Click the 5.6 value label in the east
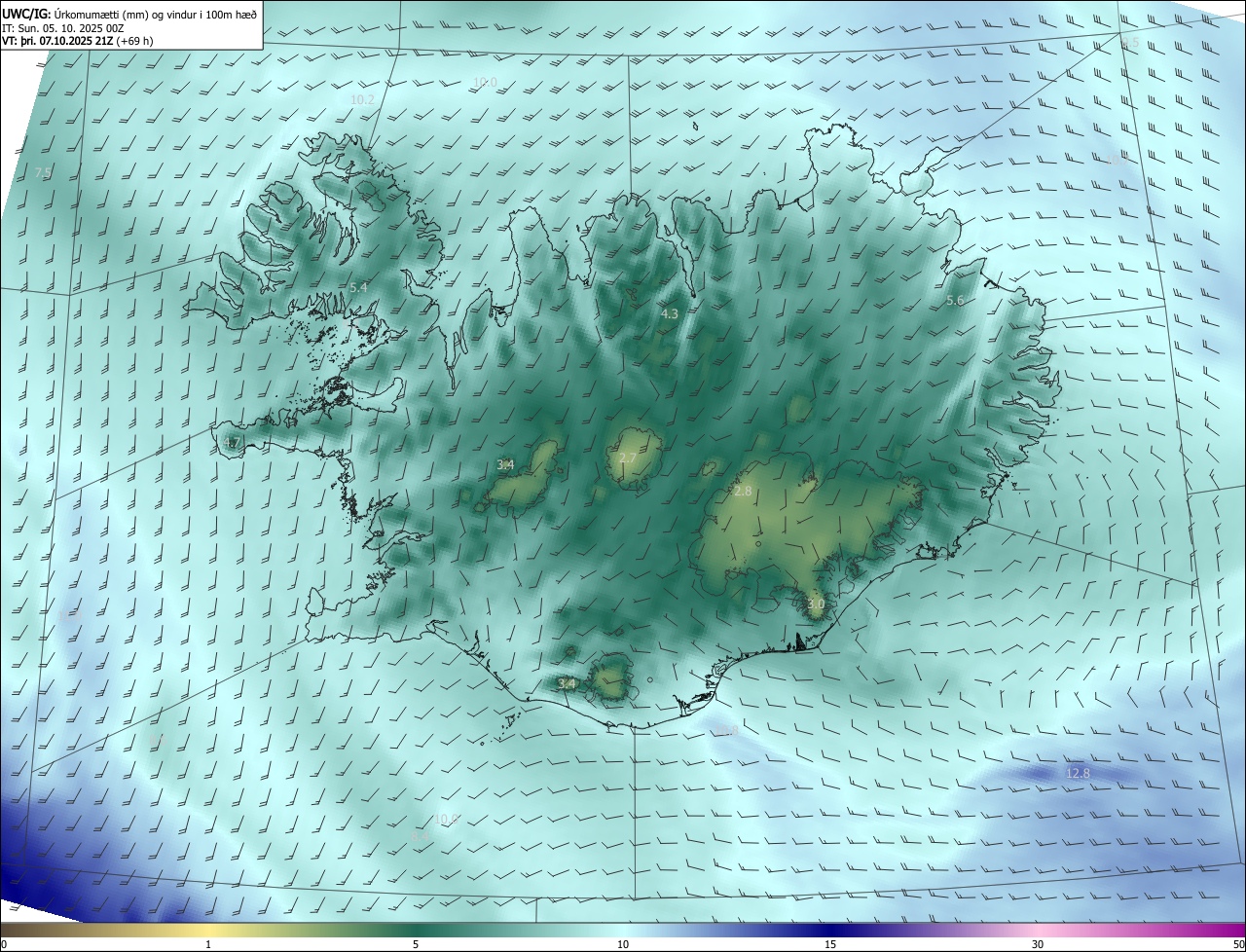The height and width of the screenshot is (952, 1246). [x=955, y=301]
